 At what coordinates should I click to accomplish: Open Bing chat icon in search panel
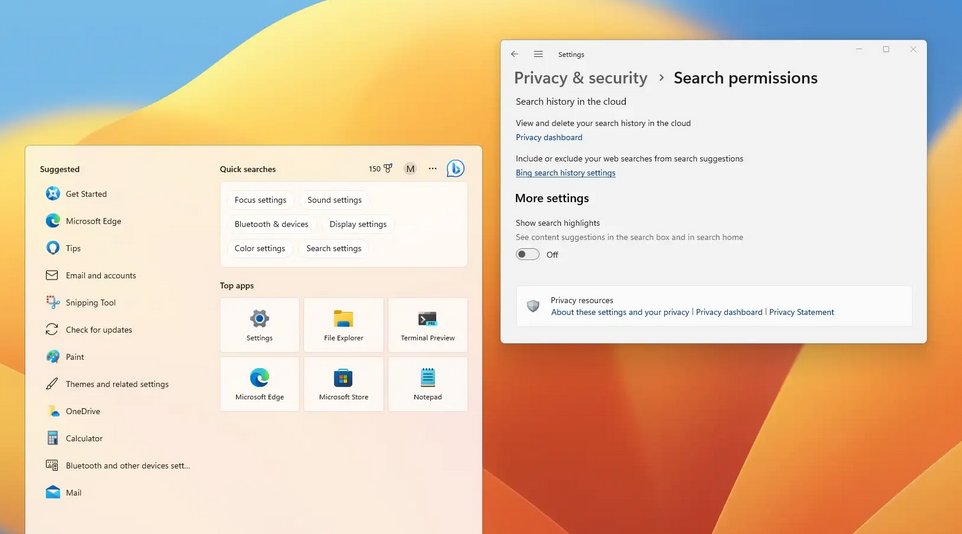click(455, 168)
